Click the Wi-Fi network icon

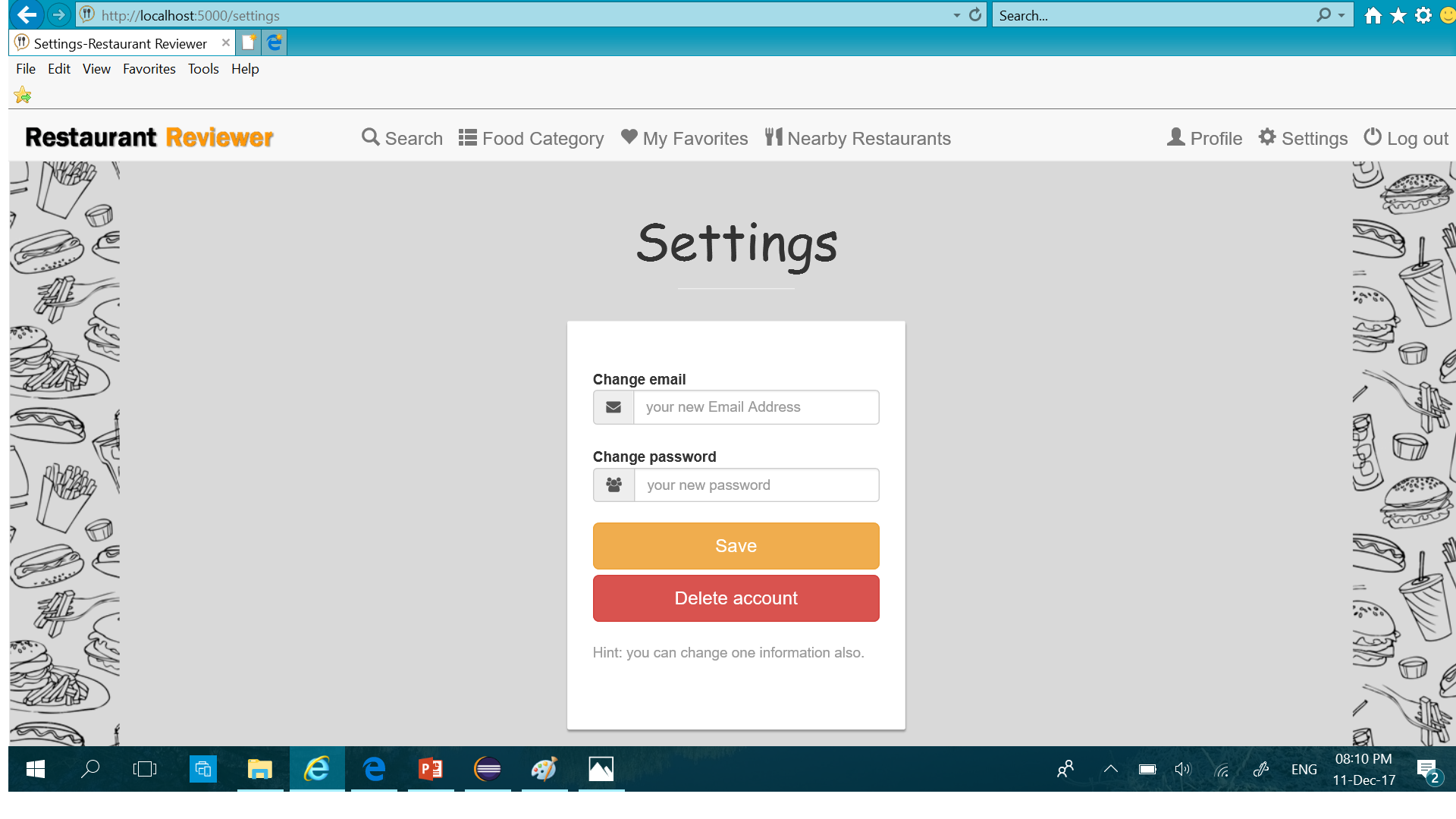click(x=1222, y=770)
